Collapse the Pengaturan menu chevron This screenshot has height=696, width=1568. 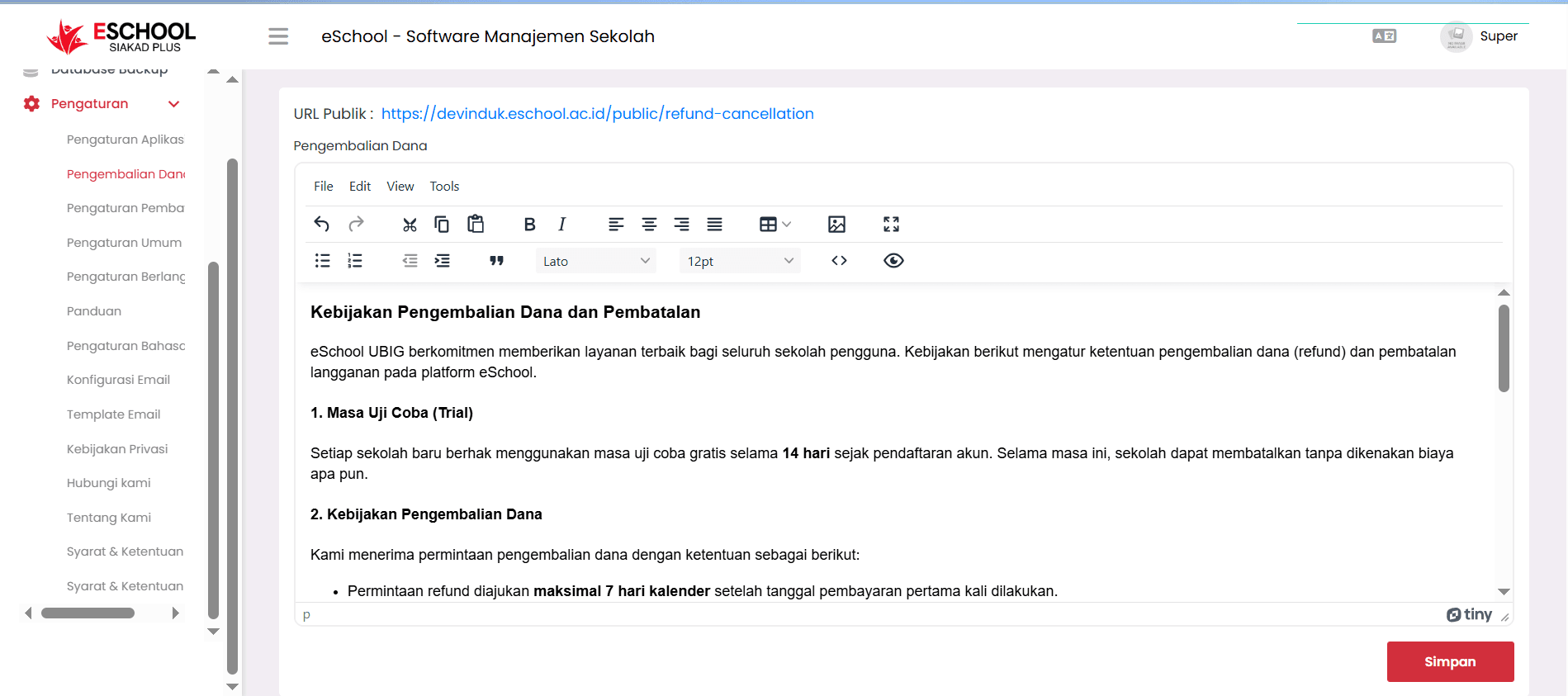pos(174,104)
